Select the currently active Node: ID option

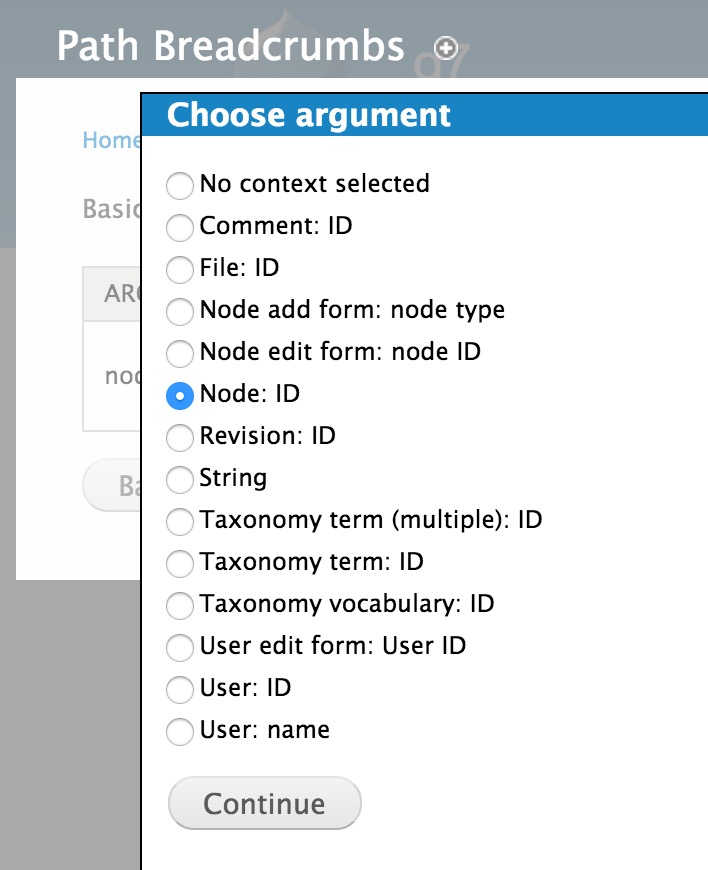180,396
